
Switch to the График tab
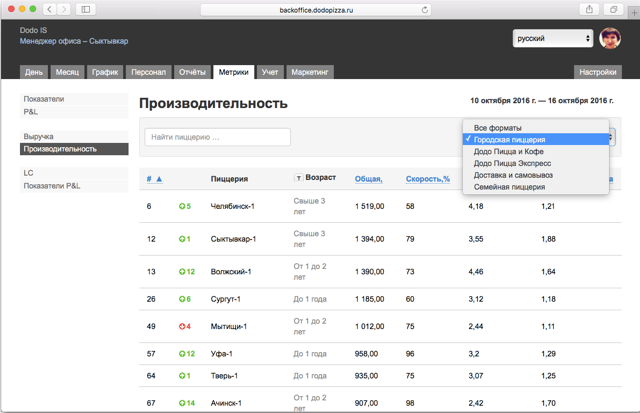(105, 72)
